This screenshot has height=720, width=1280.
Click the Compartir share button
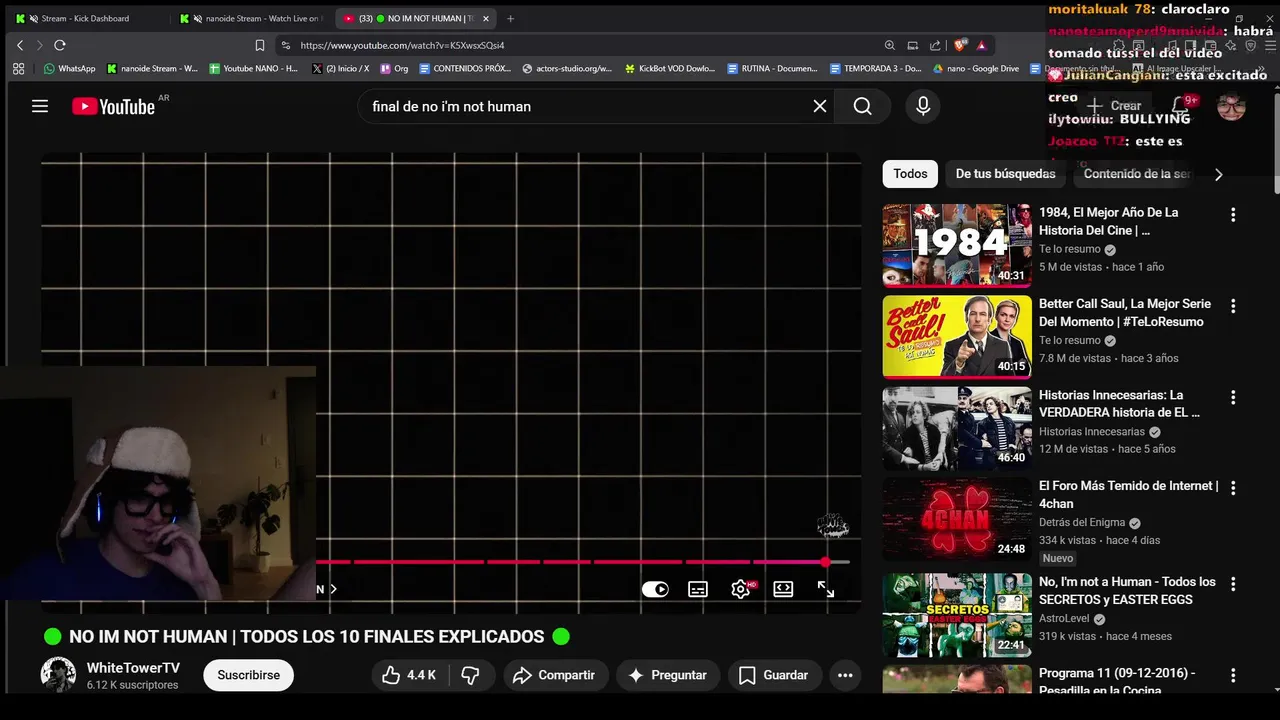pyautogui.click(x=554, y=675)
